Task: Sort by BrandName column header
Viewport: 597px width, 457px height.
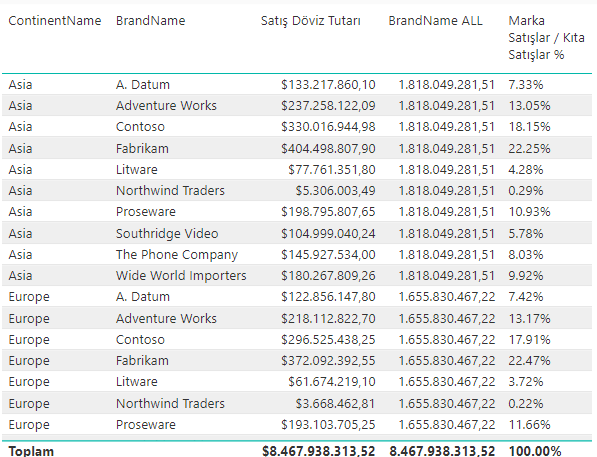Action: pyautogui.click(x=150, y=21)
